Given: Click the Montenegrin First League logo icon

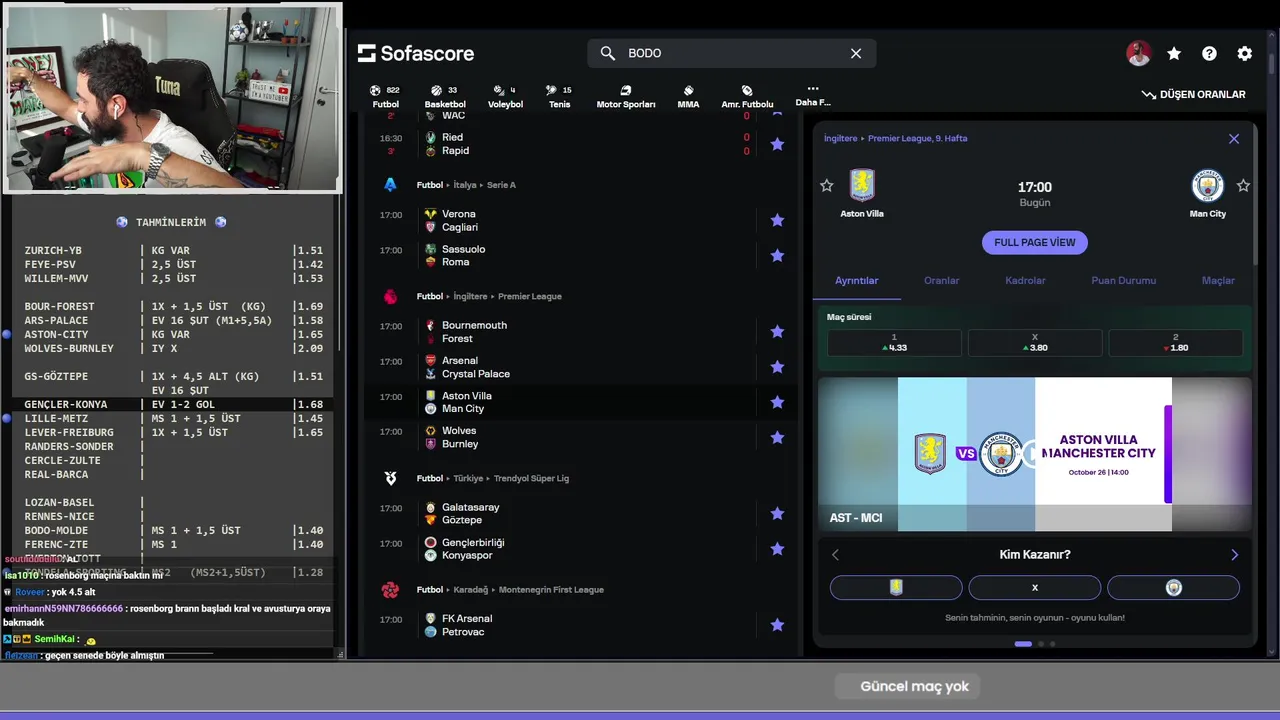Looking at the screenshot, I should coord(391,590).
